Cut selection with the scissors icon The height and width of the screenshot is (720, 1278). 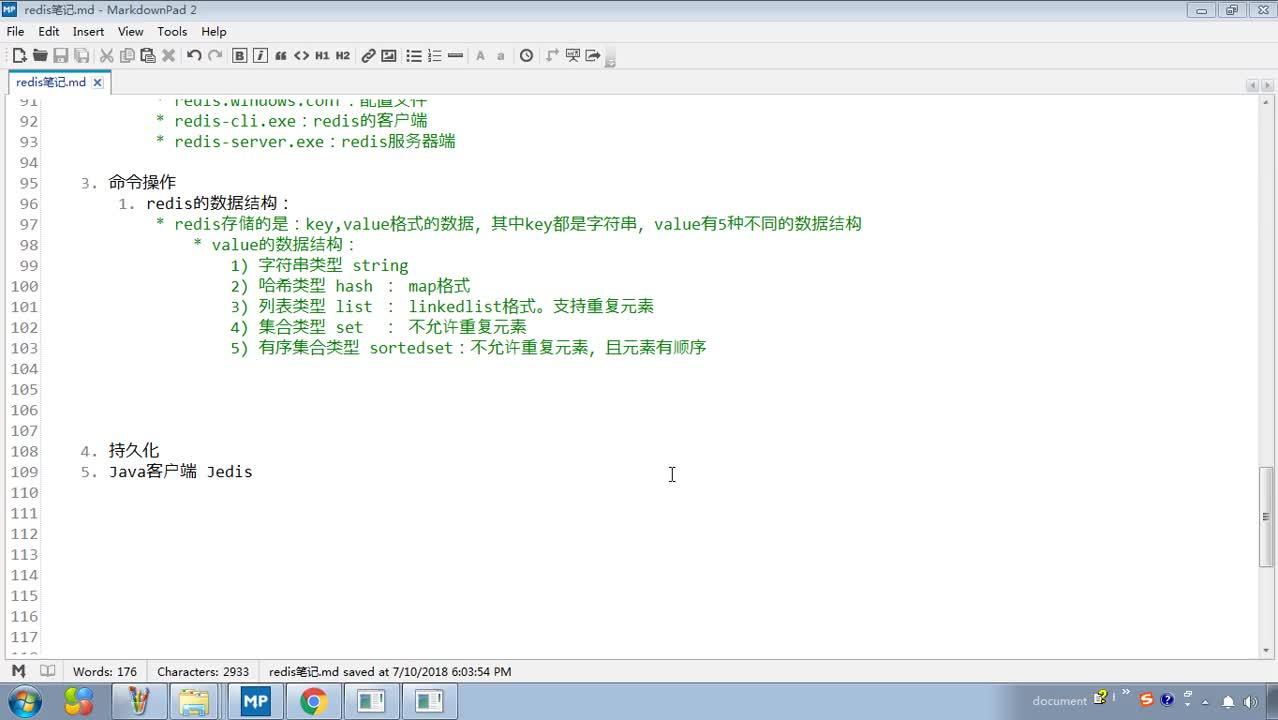click(x=106, y=56)
